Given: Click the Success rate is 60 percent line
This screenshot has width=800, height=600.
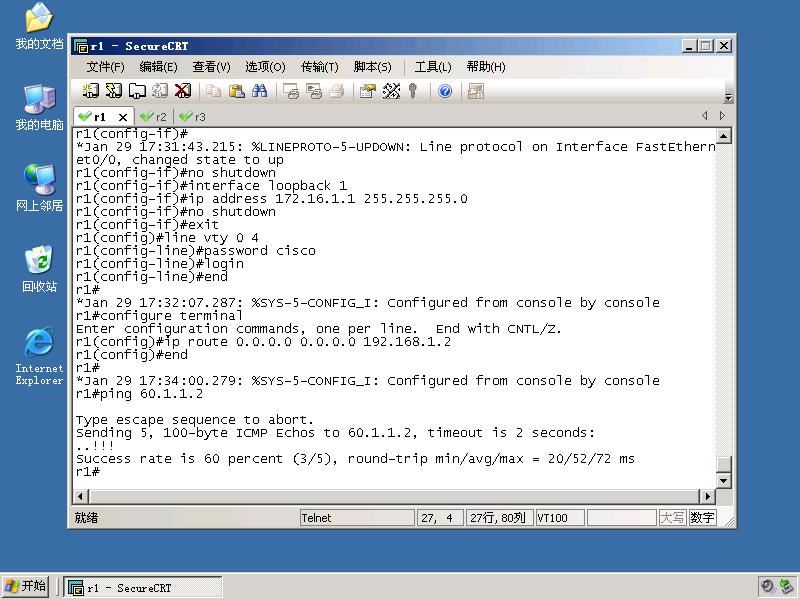Looking at the screenshot, I should click(355, 459).
